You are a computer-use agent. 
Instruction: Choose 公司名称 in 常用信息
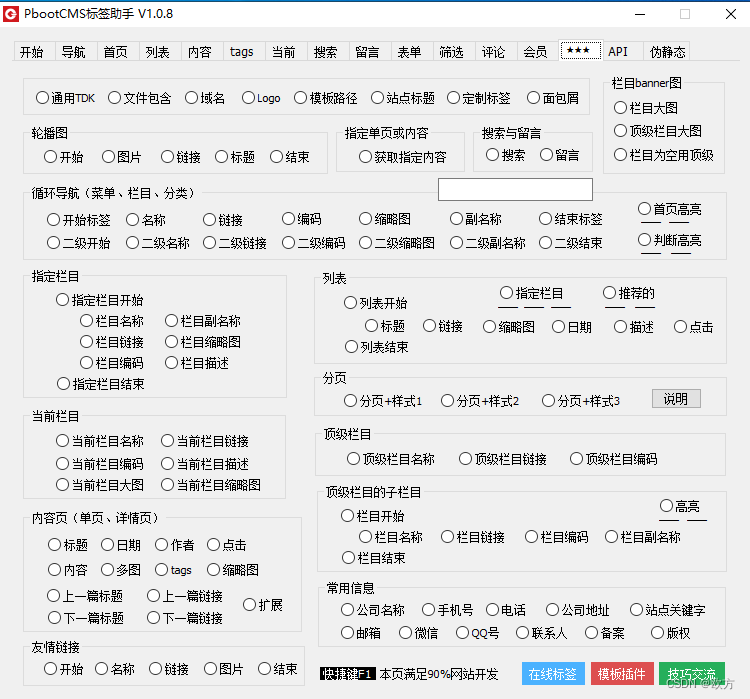pos(373,610)
